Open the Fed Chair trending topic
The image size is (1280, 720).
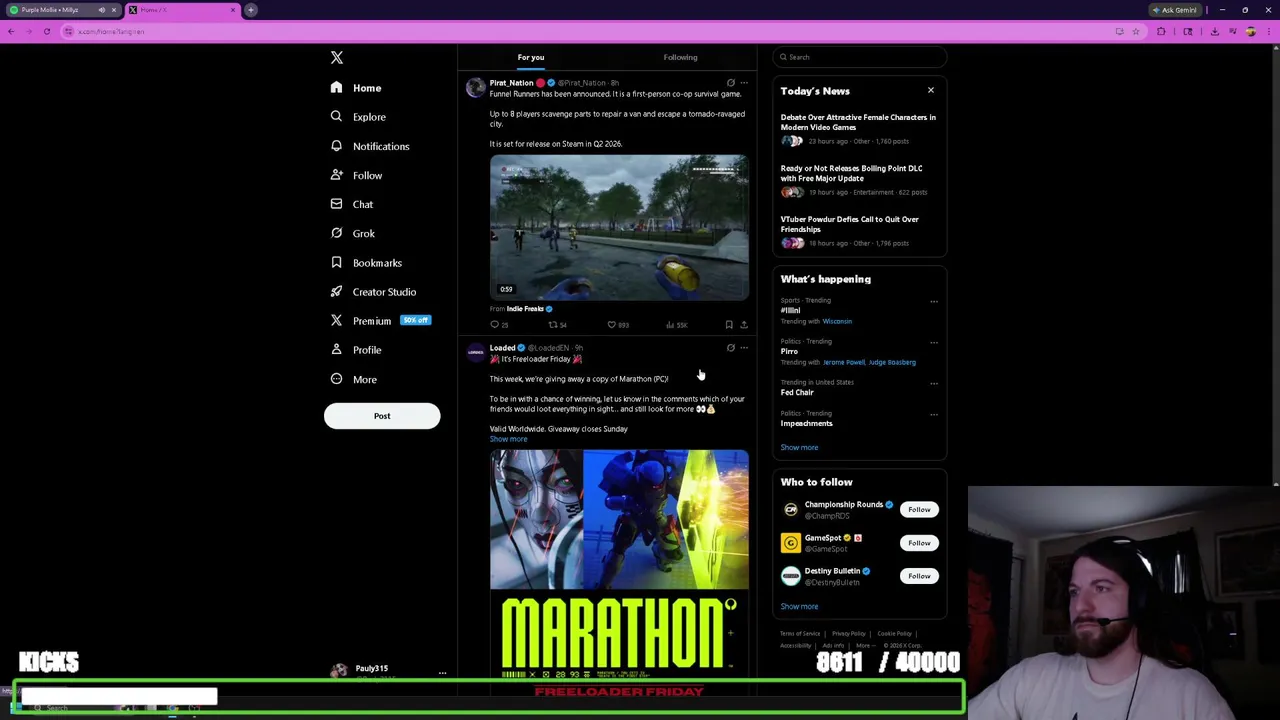(797, 393)
